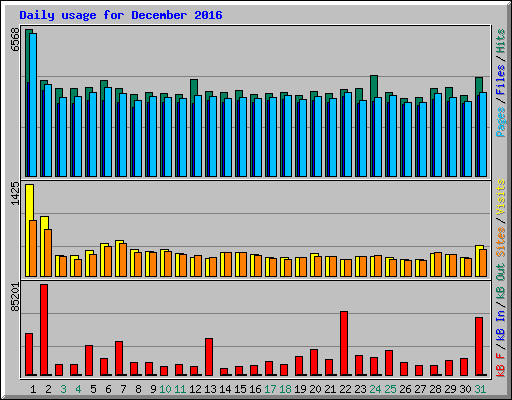Click day 29 on the x-axis
The image size is (512, 400).
click(450, 389)
